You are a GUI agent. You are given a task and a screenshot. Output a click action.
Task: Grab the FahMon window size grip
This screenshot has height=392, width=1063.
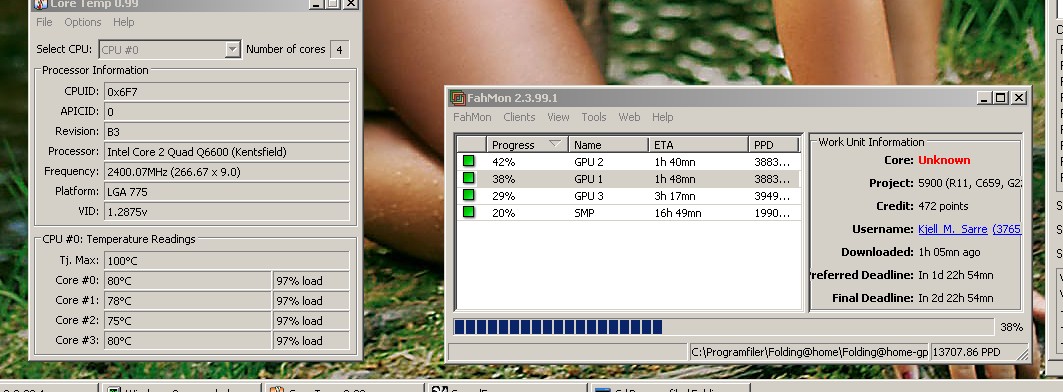1023,355
